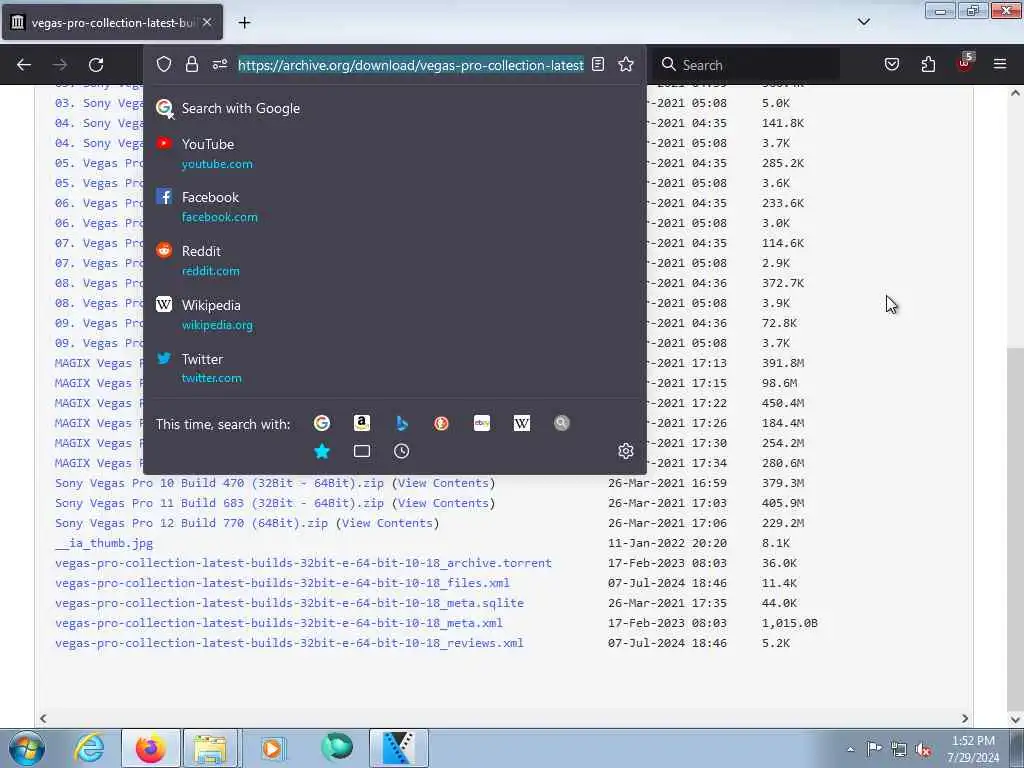Screen dimensions: 1024x768
Task: Choose the Search with Google suggestion
Action: coord(394,108)
